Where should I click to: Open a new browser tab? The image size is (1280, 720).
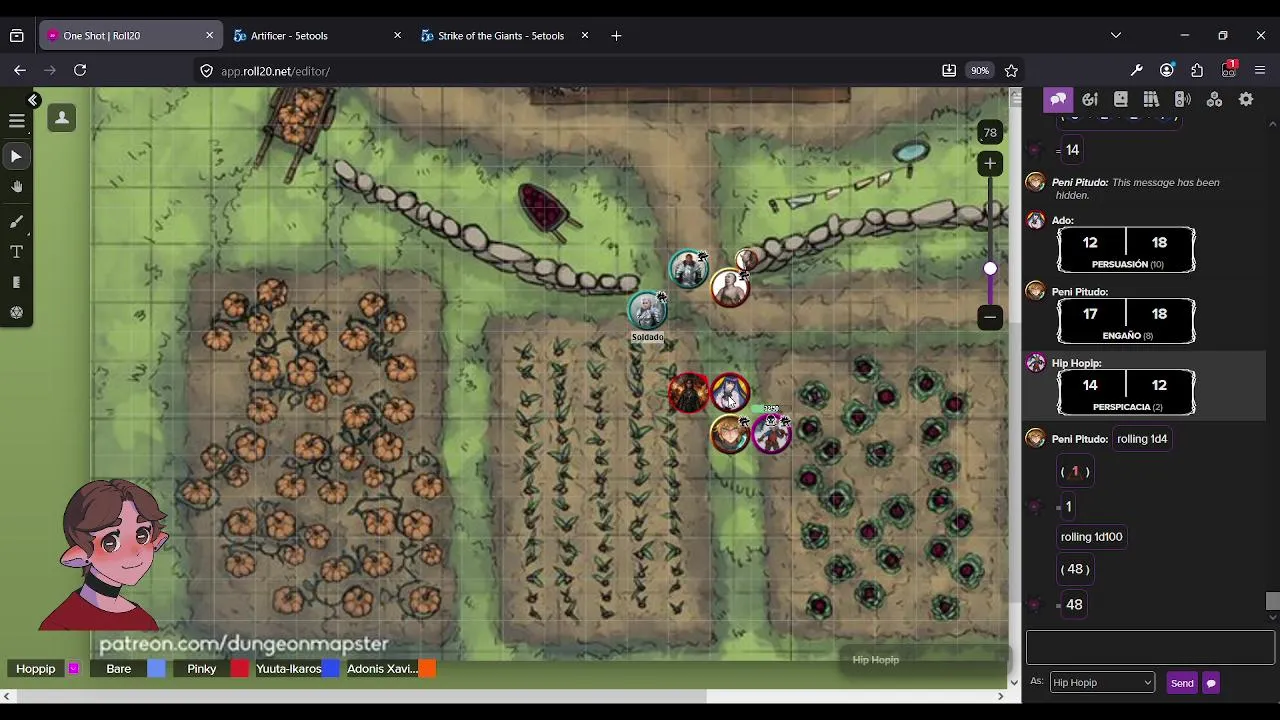pyautogui.click(x=616, y=36)
